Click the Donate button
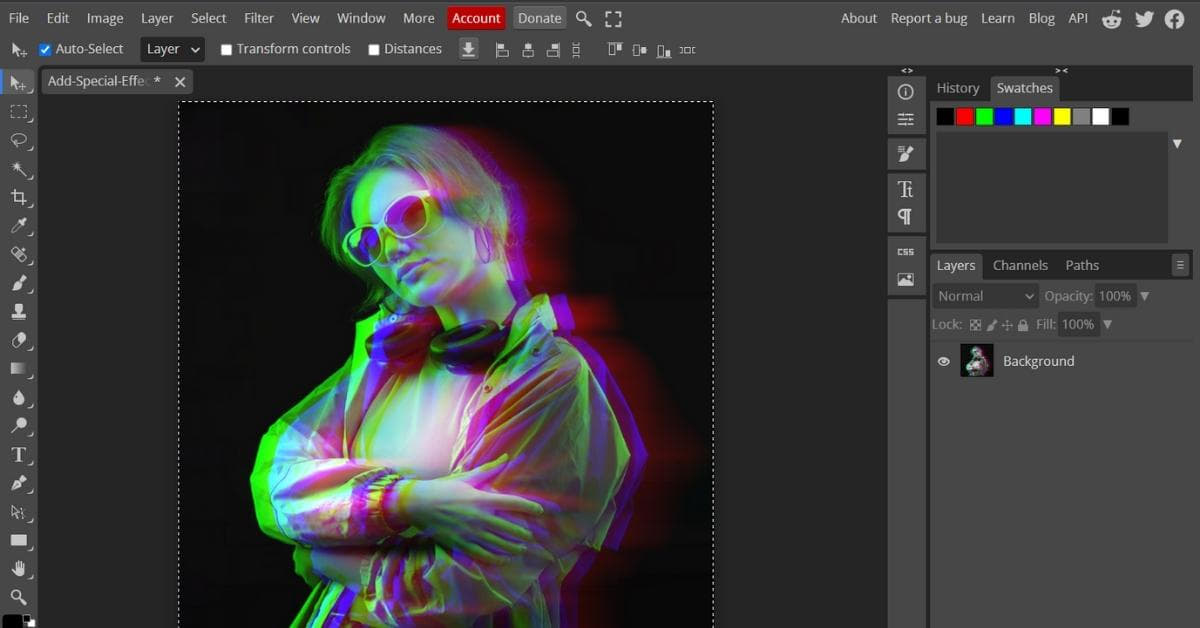The image size is (1200, 628). (540, 18)
